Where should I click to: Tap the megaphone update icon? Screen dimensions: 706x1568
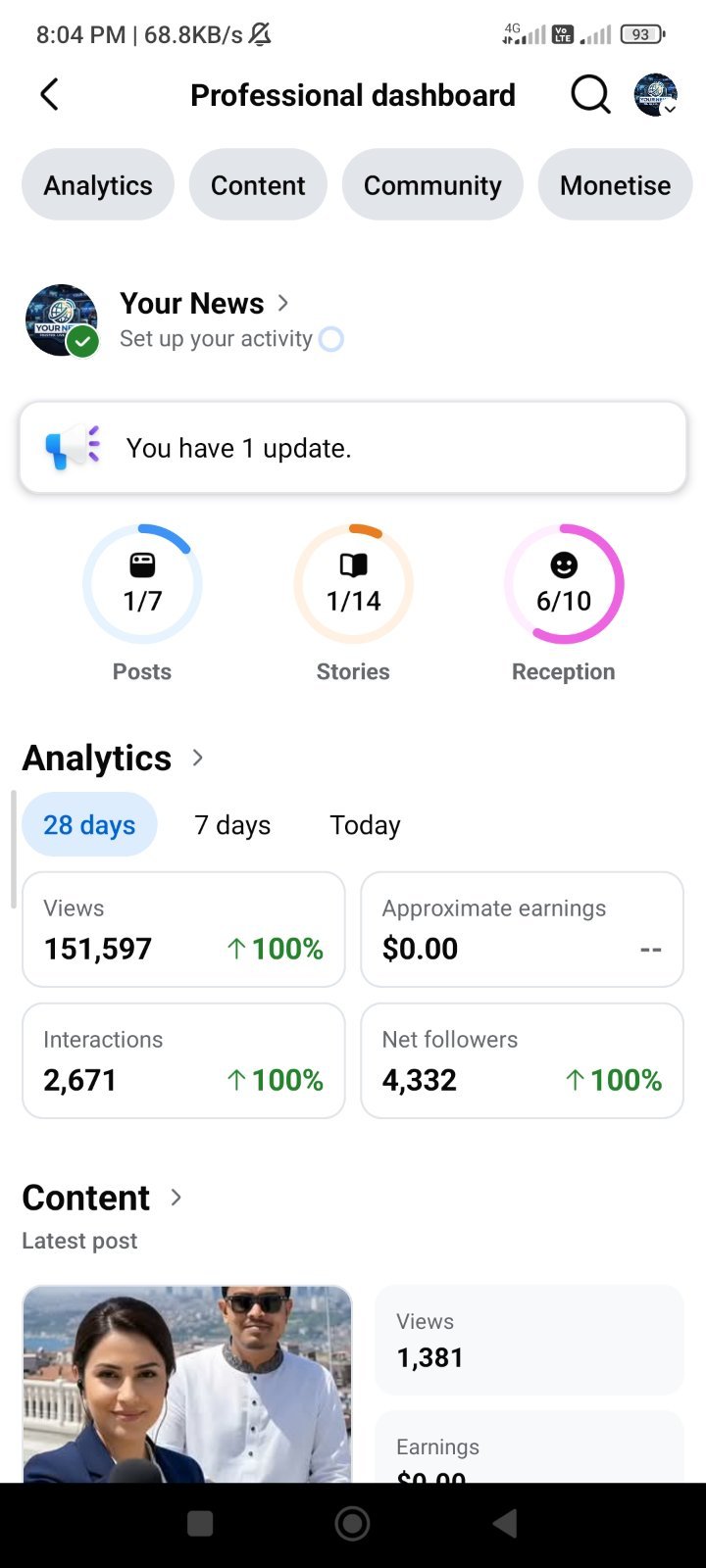[x=73, y=448]
